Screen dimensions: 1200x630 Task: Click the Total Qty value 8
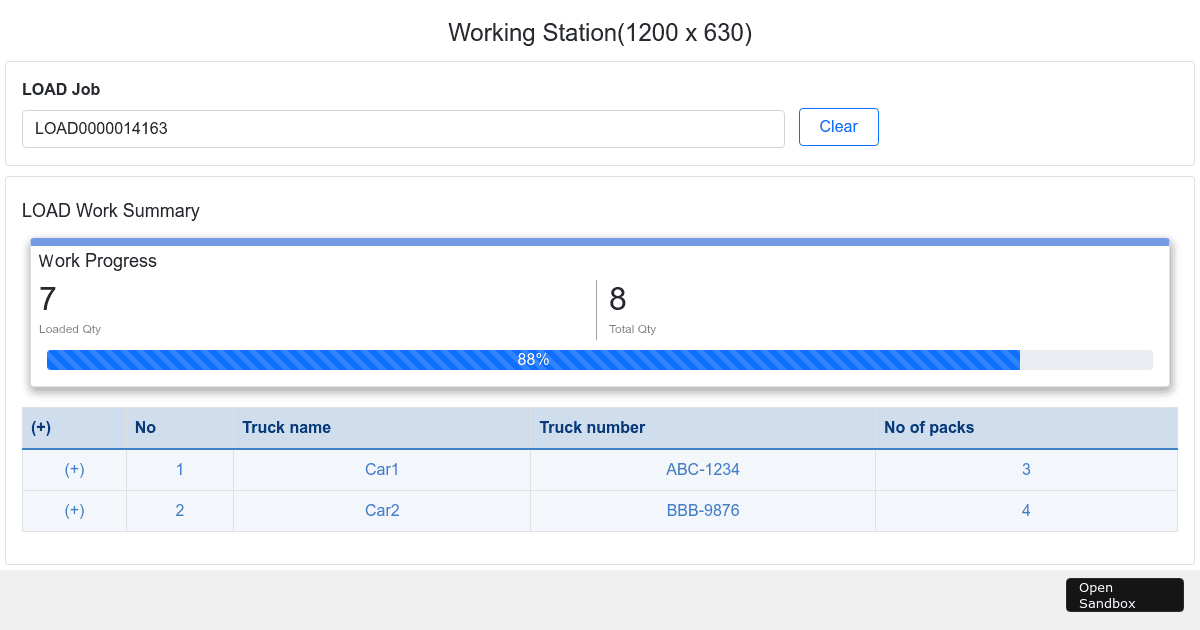(x=618, y=299)
